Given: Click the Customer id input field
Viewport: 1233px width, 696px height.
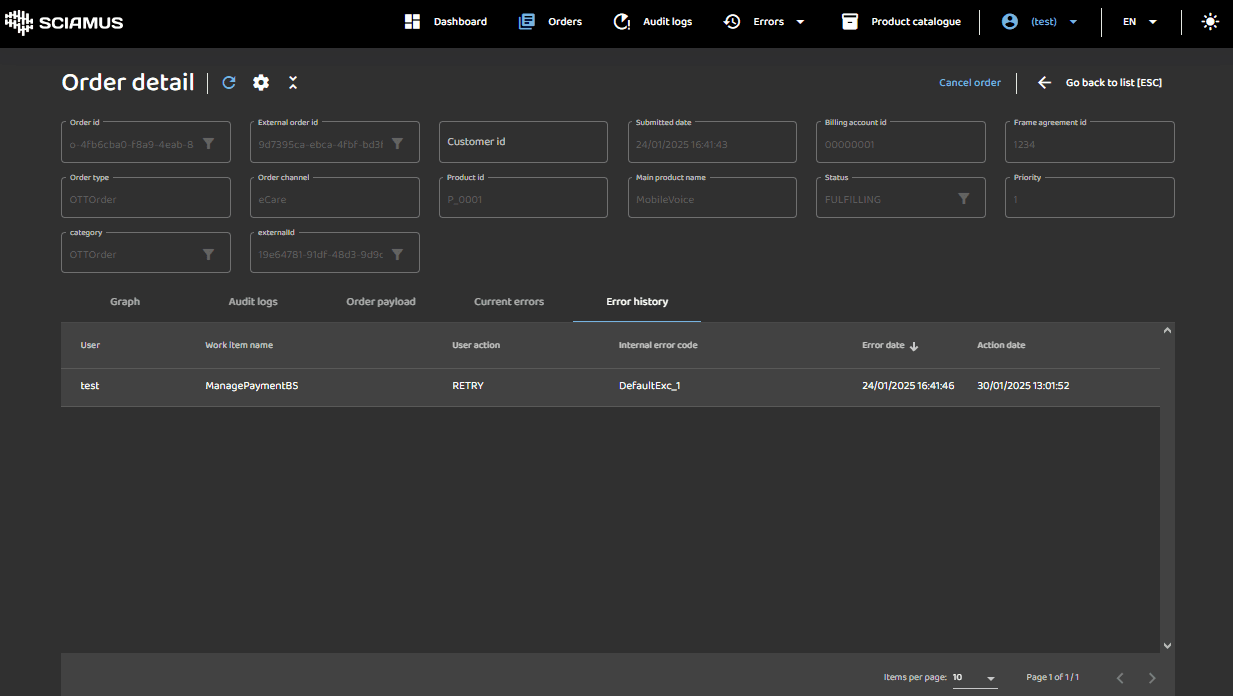Looking at the screenshot, I should [523, 142].
